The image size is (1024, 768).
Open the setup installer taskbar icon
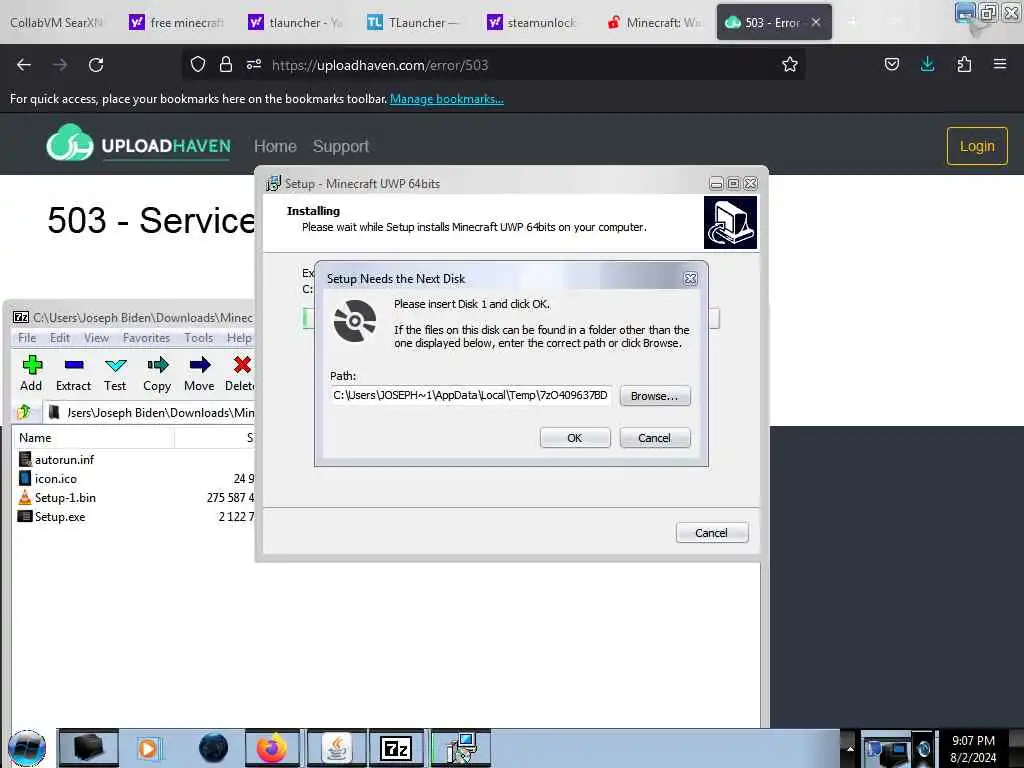coord(461,748)
